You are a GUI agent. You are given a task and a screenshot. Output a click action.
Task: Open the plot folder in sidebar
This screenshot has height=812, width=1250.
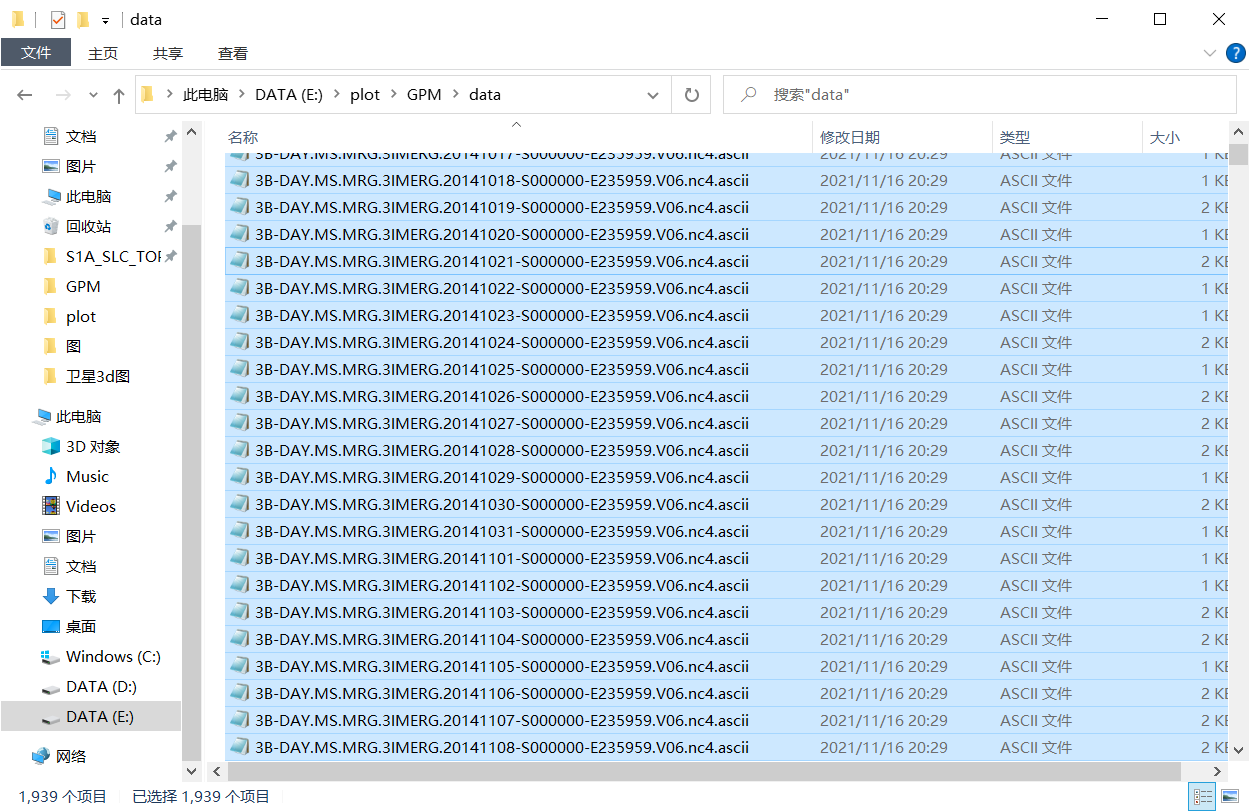tap(81, 317)
